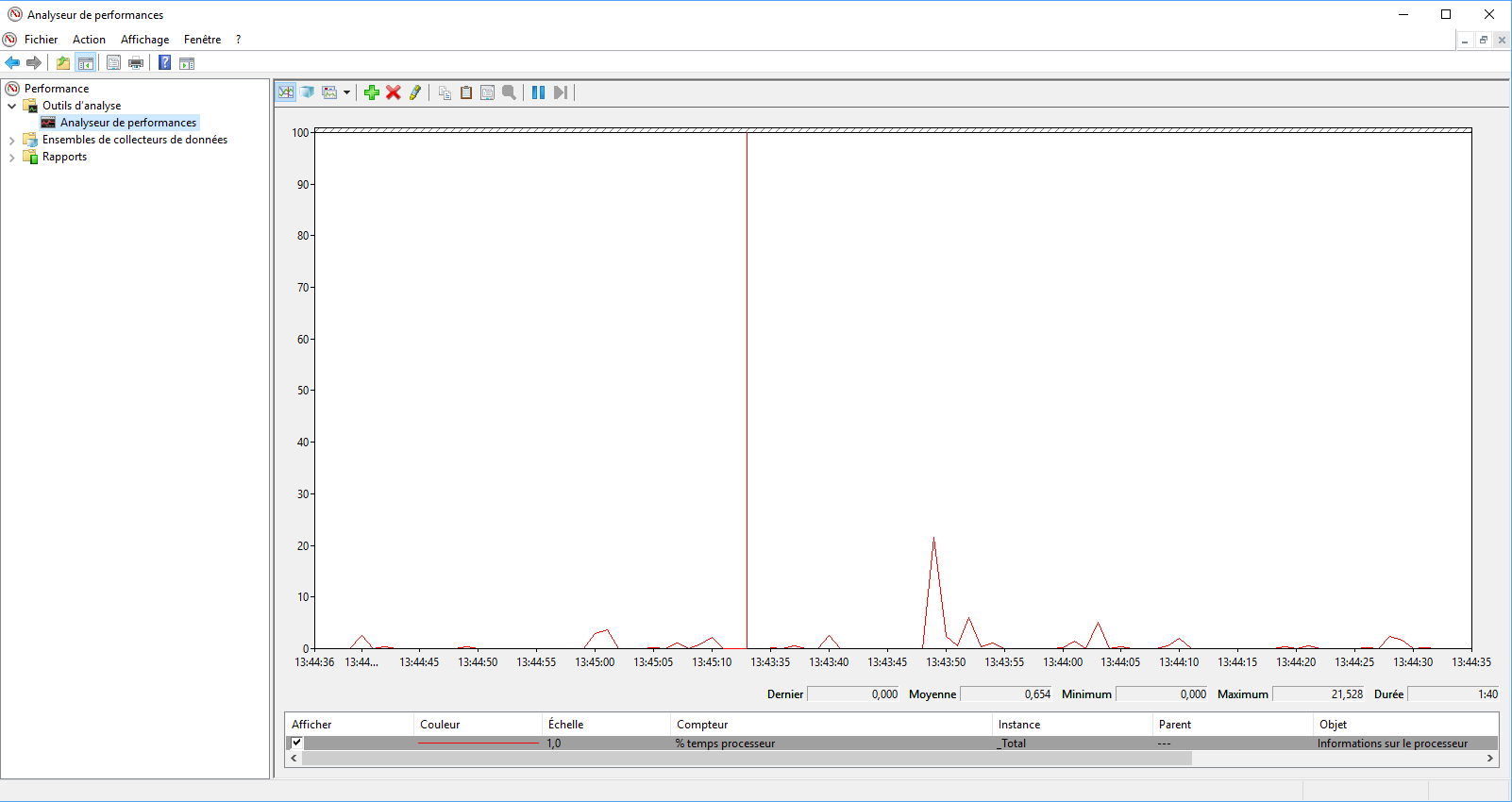Image resolution: width=1512 pixels, height=802 pixels.
Task: Click the paste counter list clipboard icon
Action: point(466,92)
